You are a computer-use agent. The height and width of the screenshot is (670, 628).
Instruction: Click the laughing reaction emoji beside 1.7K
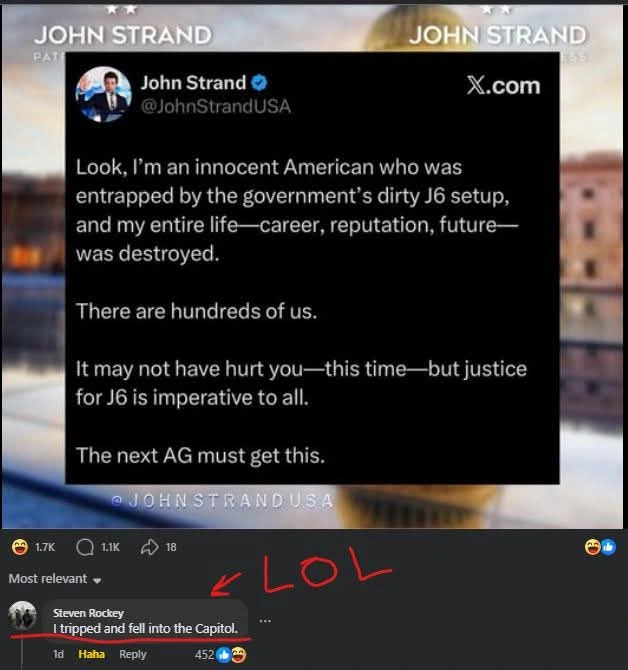click(20, 547)
